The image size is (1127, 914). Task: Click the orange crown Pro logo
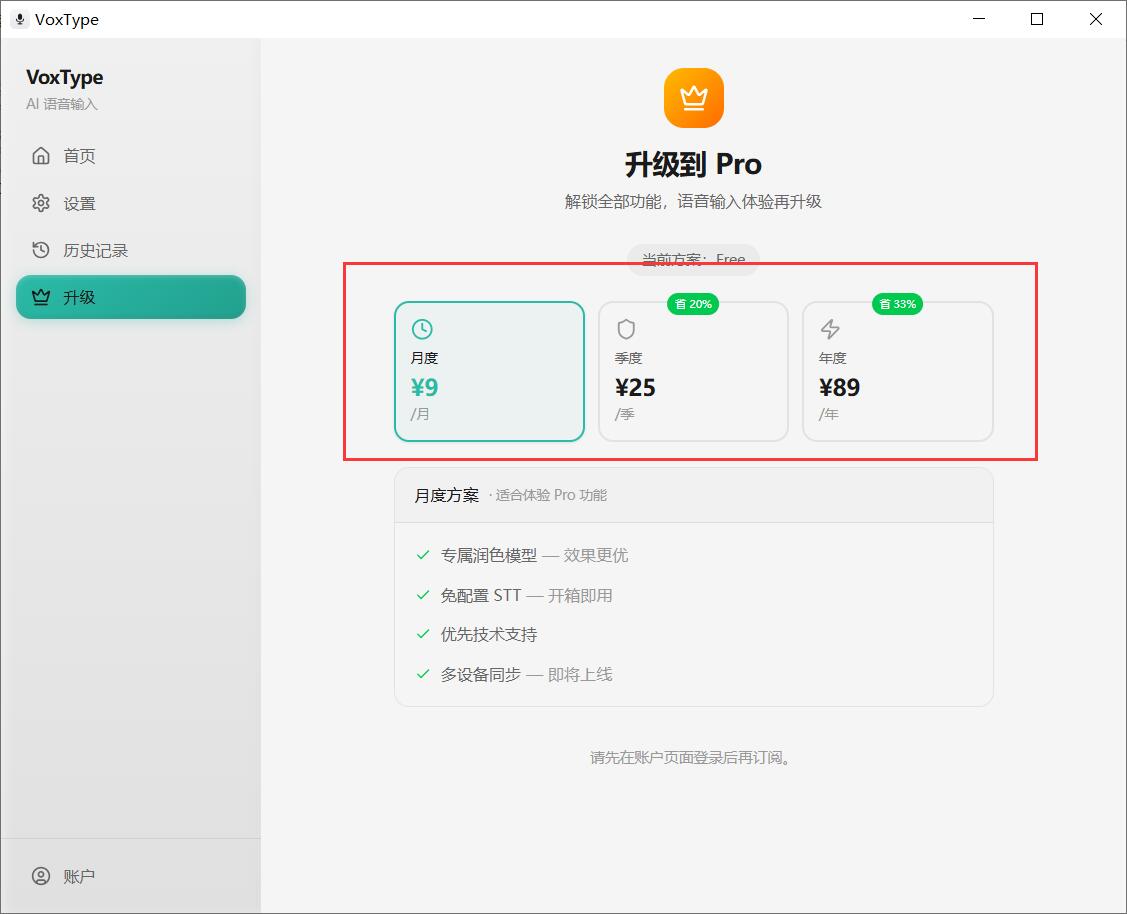[x=694, y=98]
